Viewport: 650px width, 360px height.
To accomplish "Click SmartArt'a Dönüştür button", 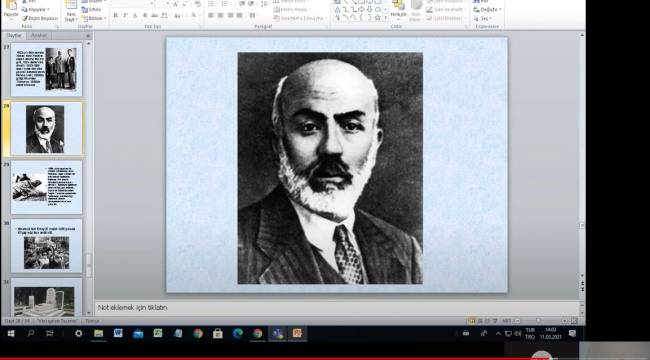I will [x=299, y=18].
